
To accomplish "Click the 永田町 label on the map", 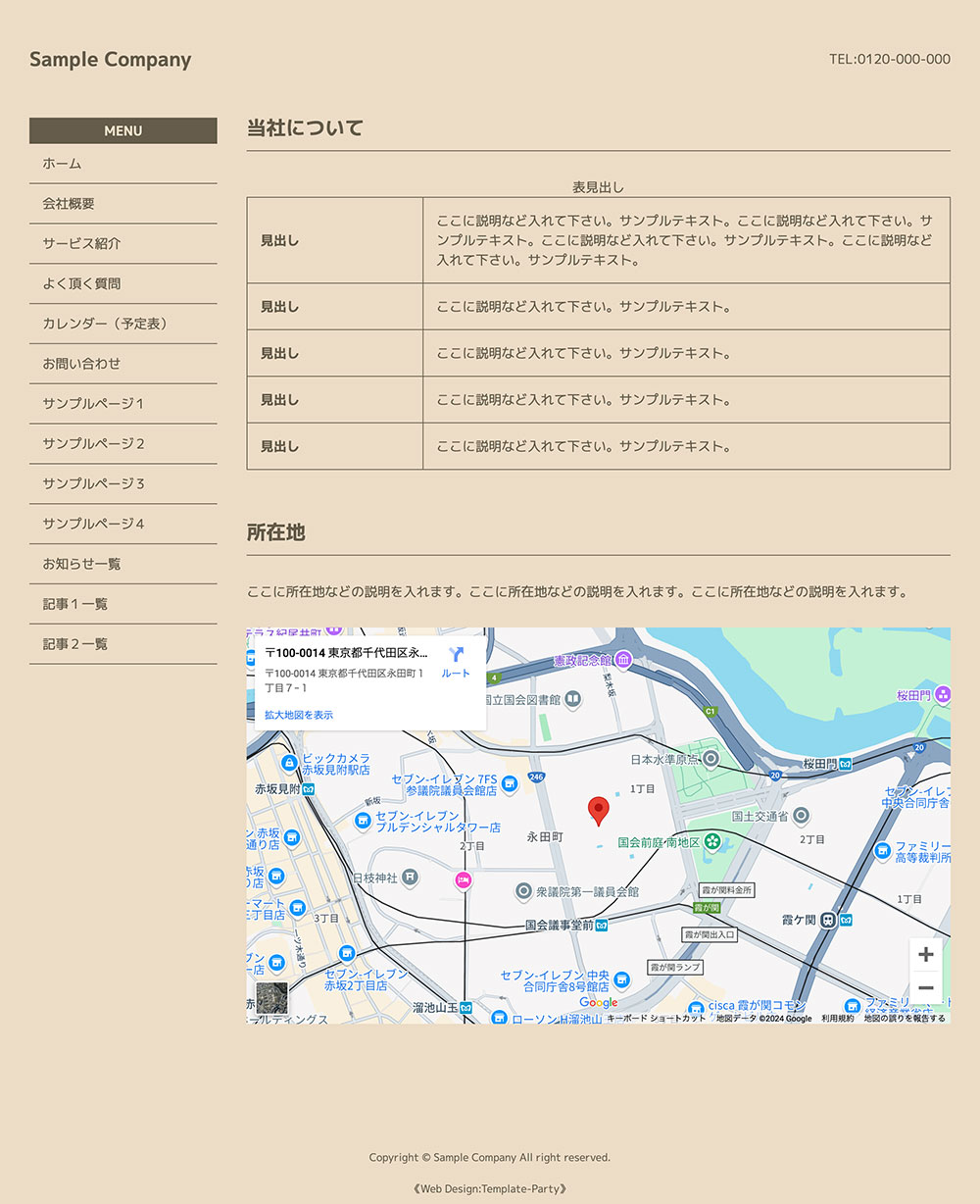I will [545, 837].
